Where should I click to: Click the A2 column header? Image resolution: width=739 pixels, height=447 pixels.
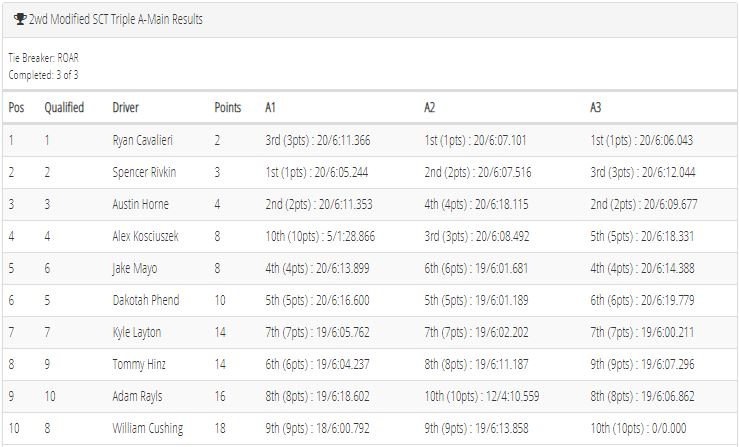coord(429,108)
